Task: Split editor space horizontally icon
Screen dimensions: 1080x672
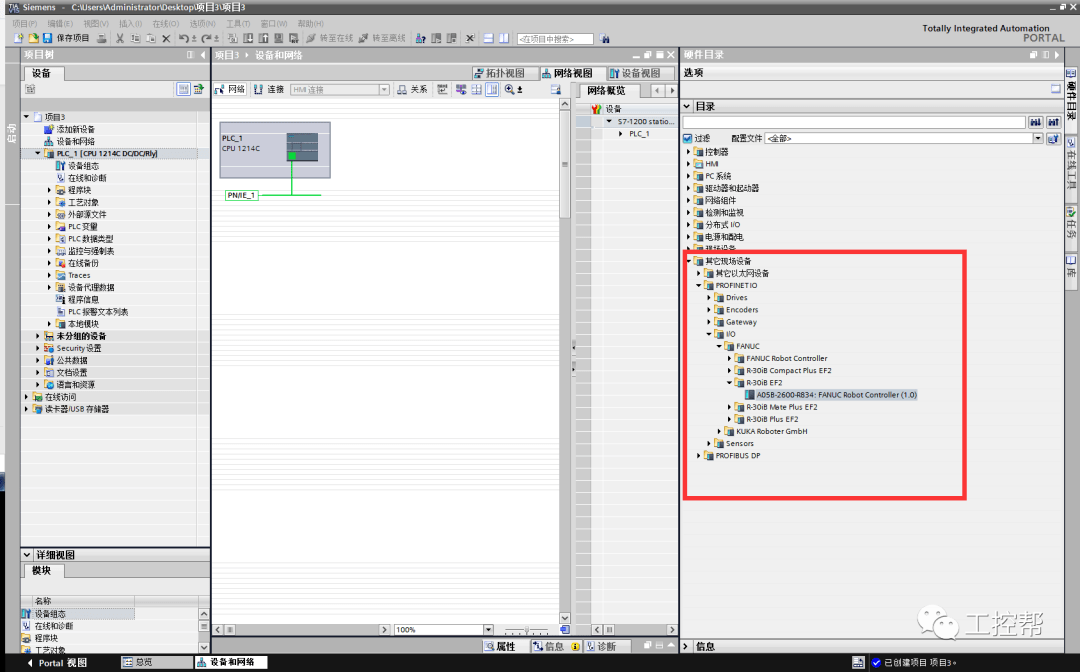Action: click(488, 39)
